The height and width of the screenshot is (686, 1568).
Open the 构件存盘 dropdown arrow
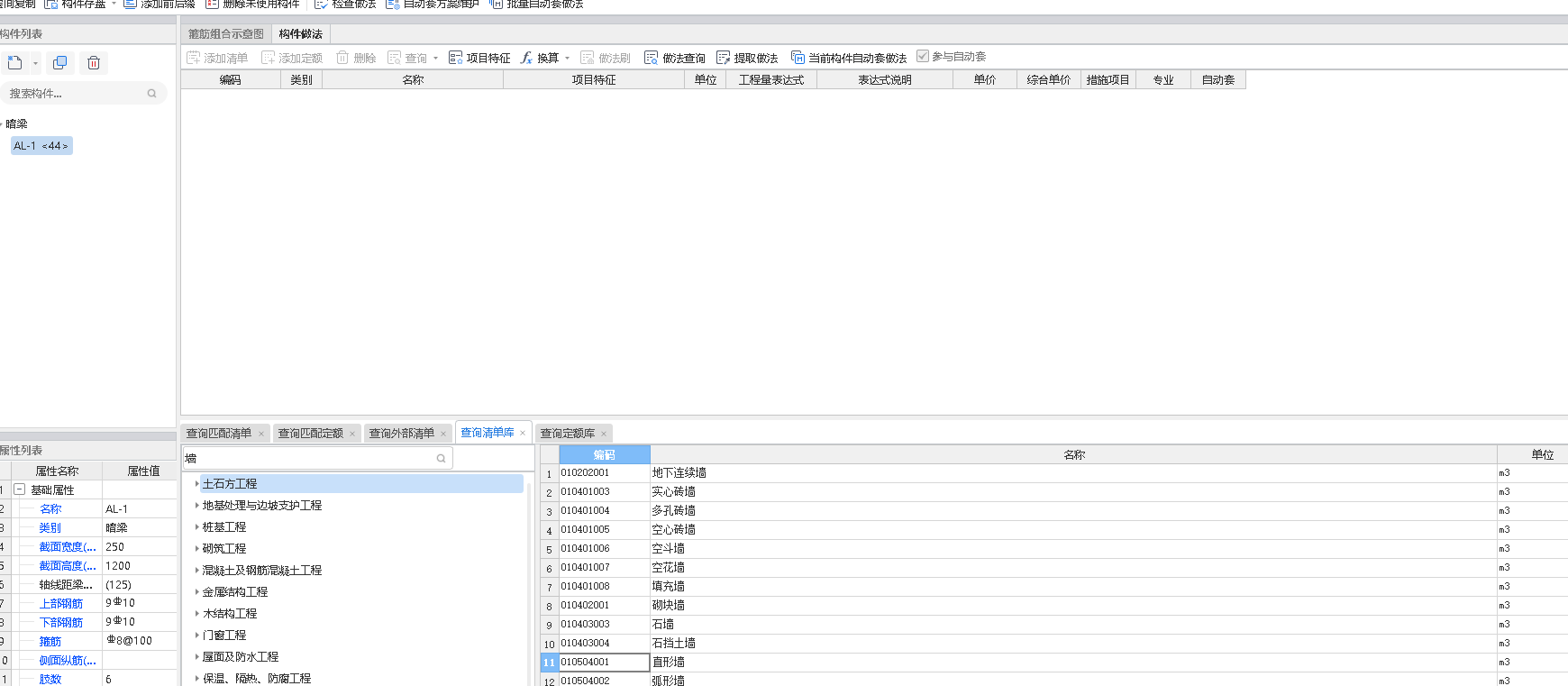pyautogui.click(x=114, y=4)
